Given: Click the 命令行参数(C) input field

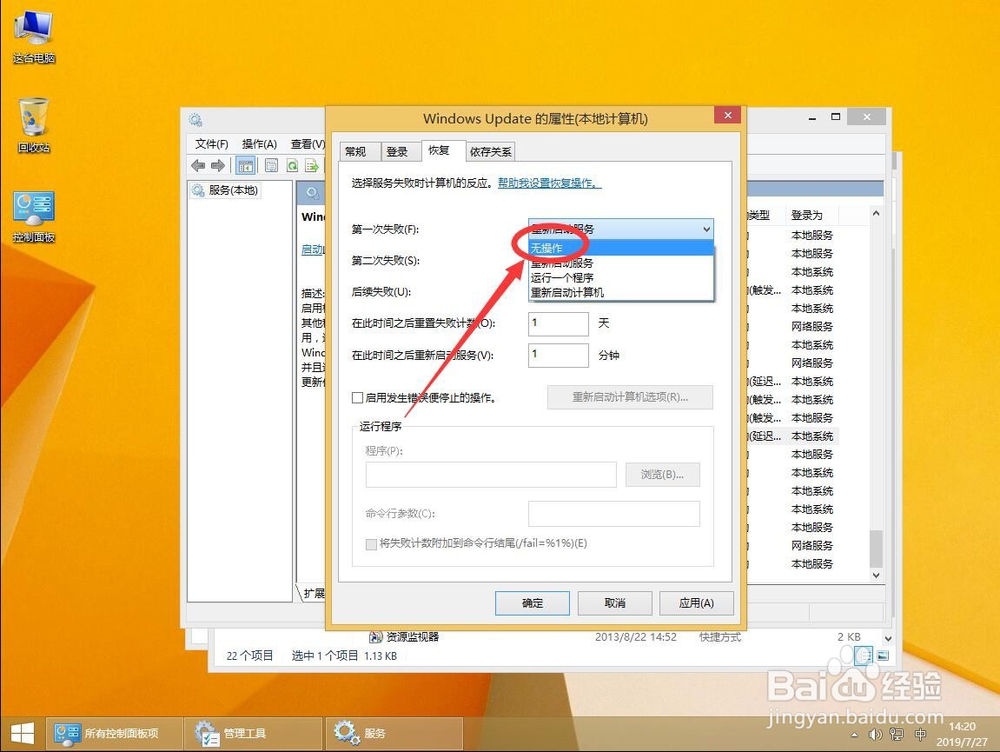Looking at the screenshot, I should coord(614,513).
